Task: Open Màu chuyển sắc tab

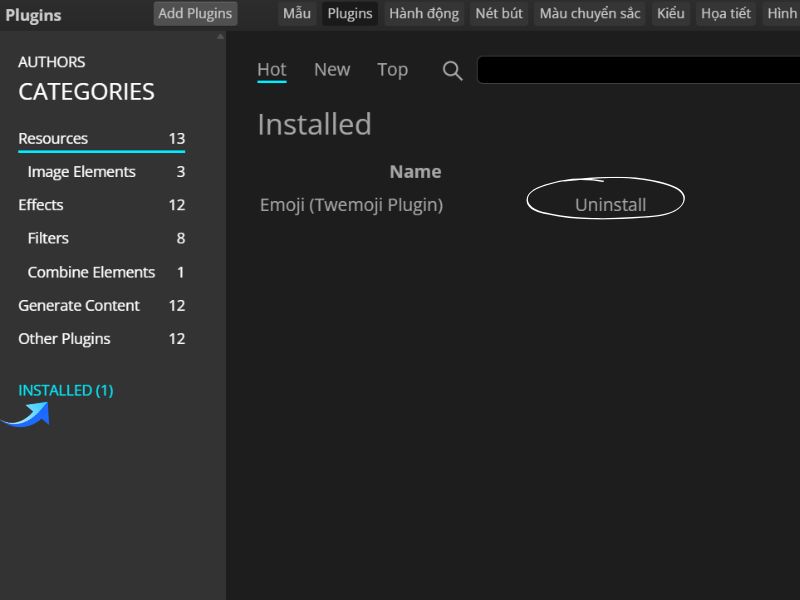Action: 590,13
